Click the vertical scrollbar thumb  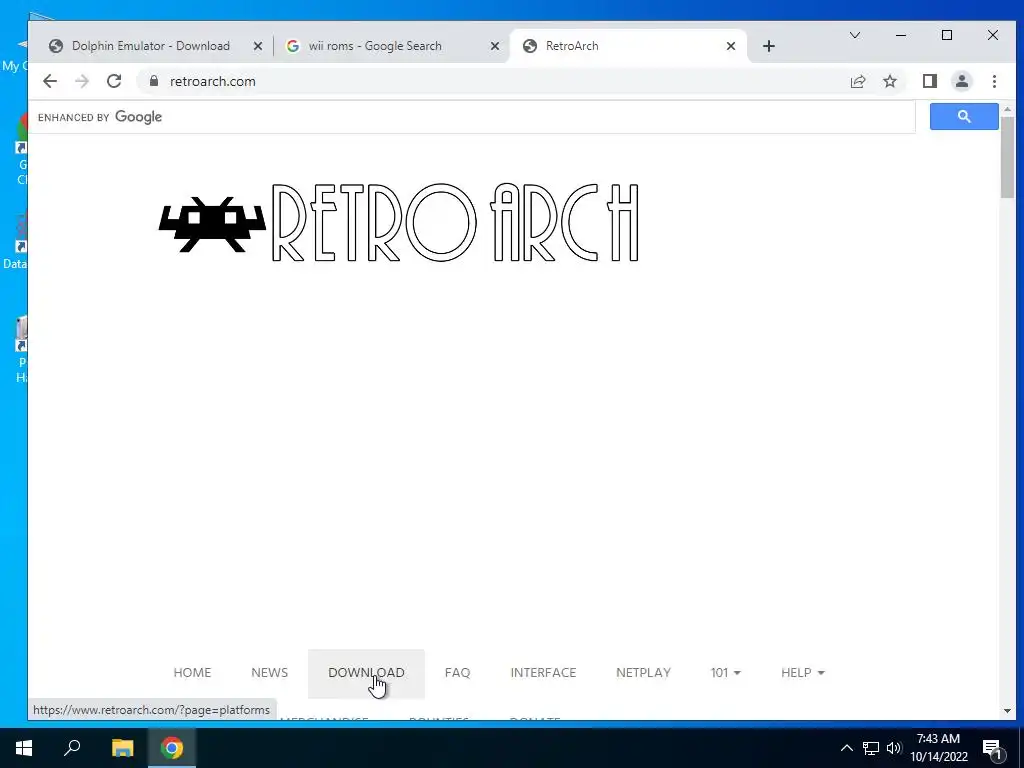[1006, 157]
